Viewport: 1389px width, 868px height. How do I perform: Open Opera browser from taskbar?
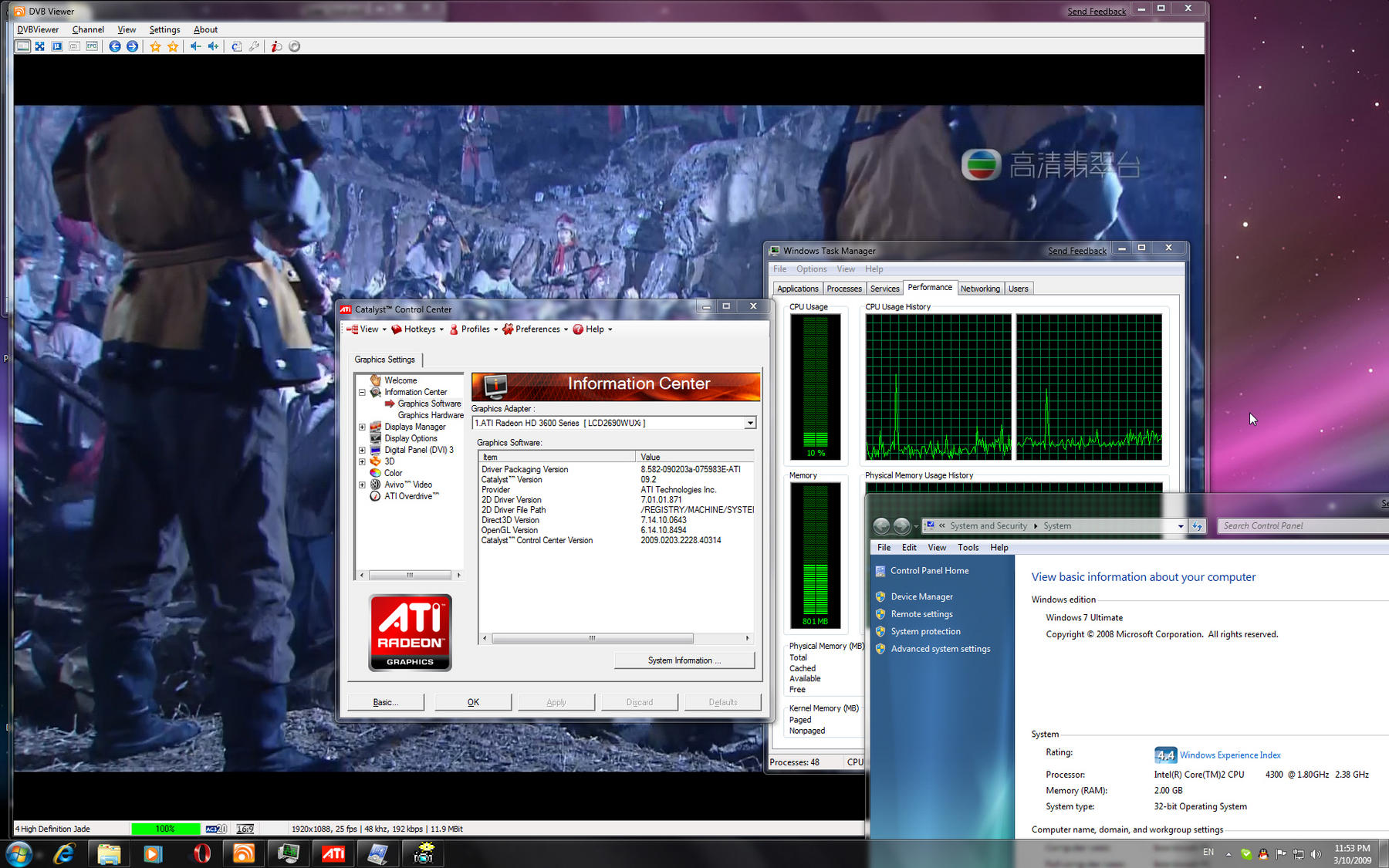[201, 853]
